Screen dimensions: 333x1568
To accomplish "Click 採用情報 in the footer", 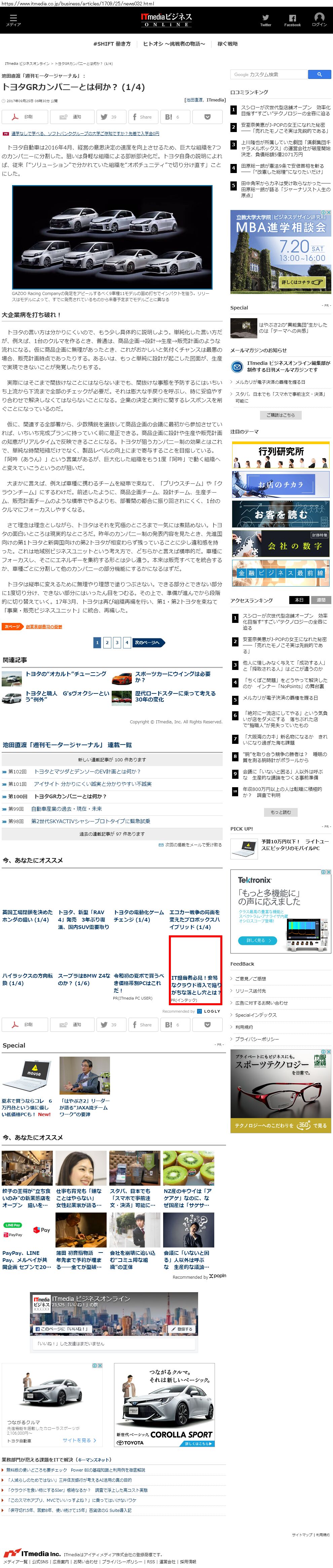I will pyautogui.click(x=188, y=1561).
